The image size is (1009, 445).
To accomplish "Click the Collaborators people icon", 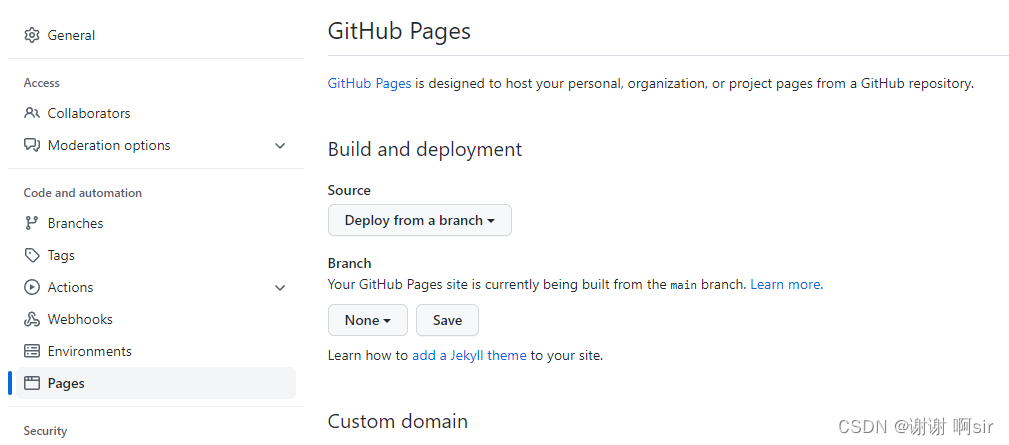I will tap(32, 113).
